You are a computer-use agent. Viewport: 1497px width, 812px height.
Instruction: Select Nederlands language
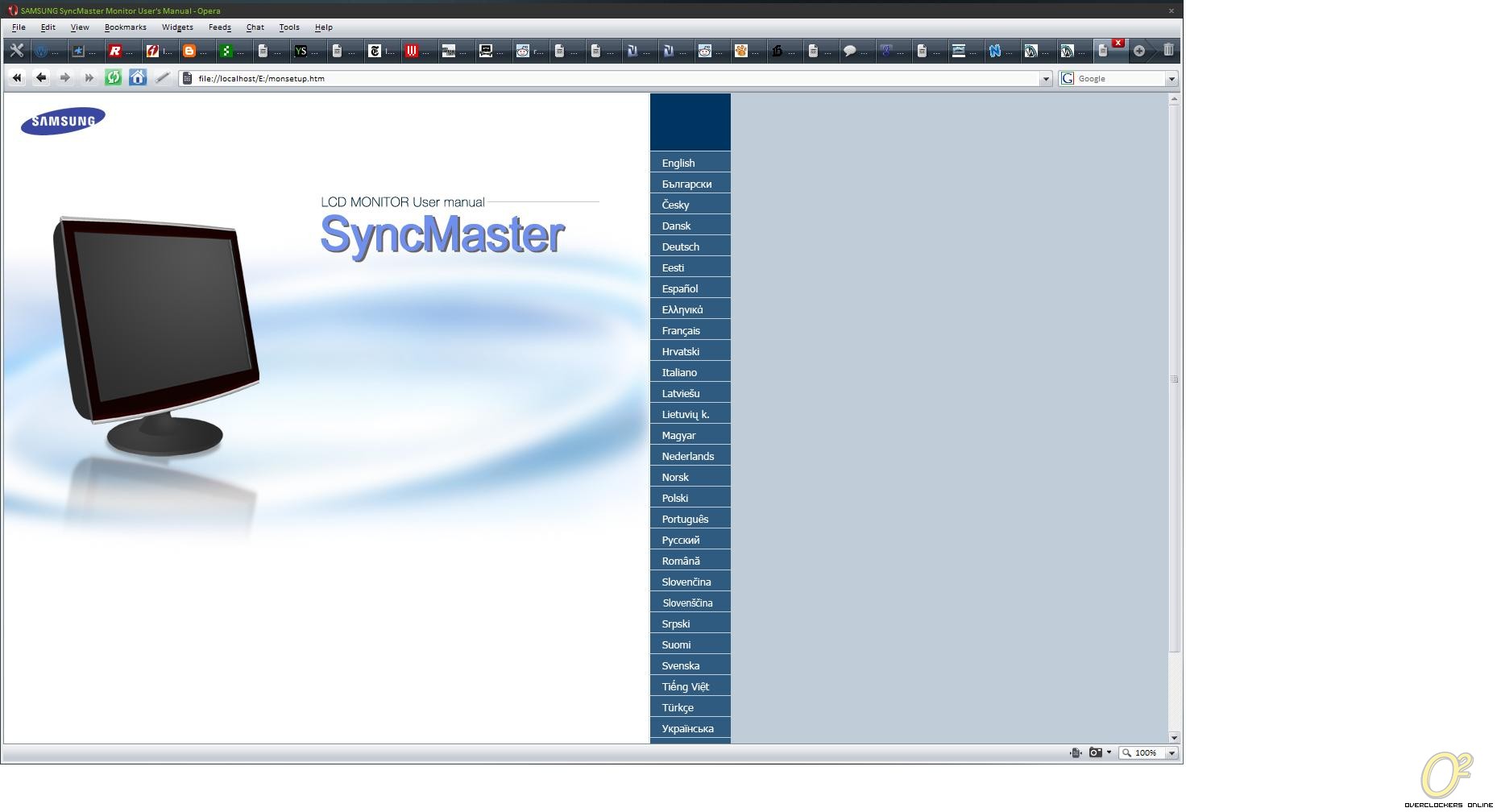pos(690,456)
